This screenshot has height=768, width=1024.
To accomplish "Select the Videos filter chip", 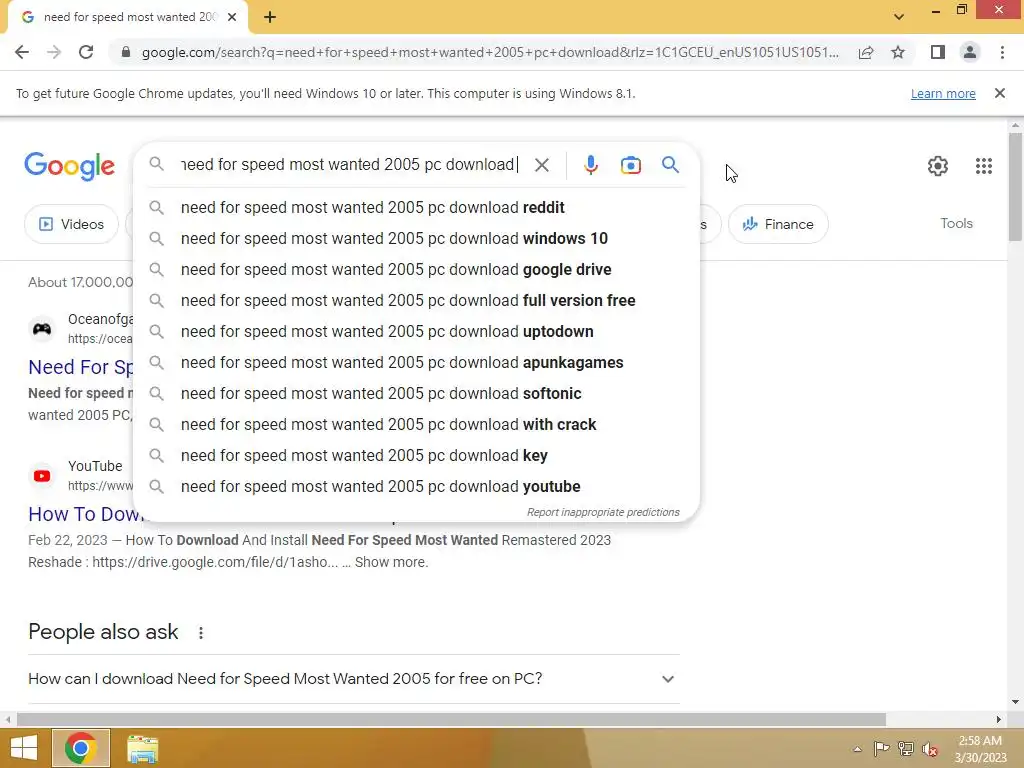I will 71,224.
